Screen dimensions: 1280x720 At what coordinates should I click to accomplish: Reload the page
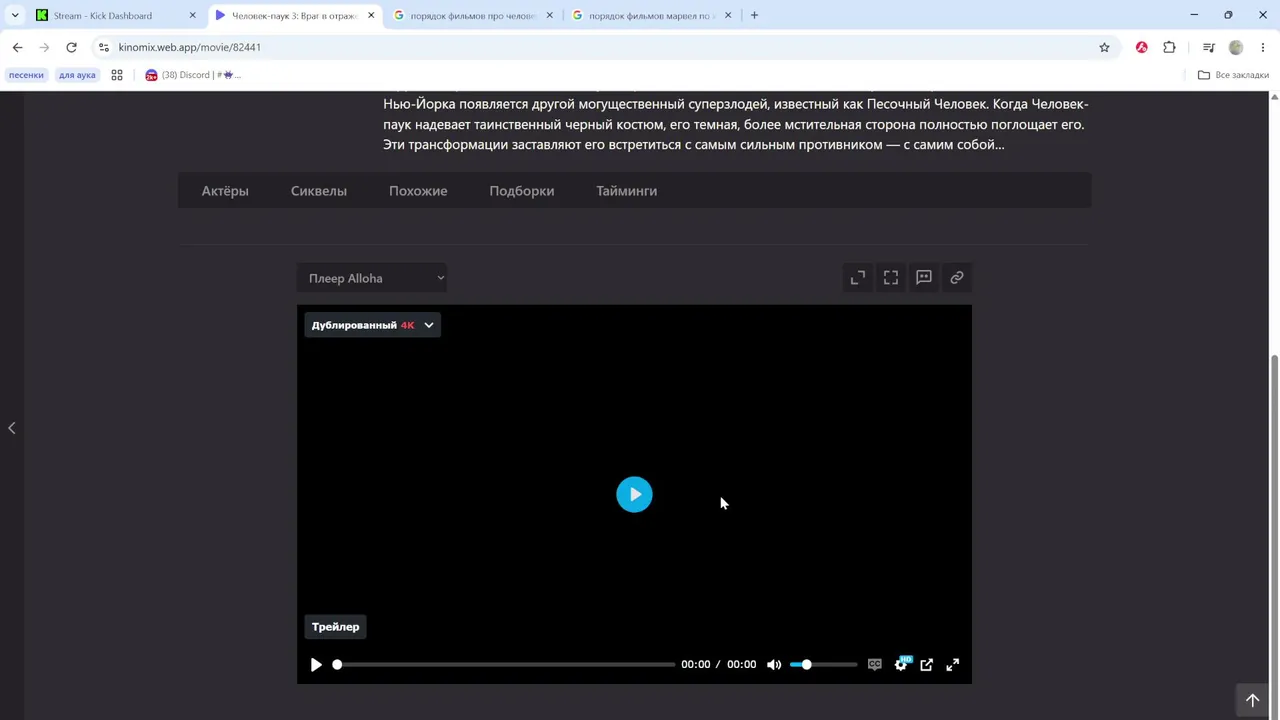[x=71, y=47]
